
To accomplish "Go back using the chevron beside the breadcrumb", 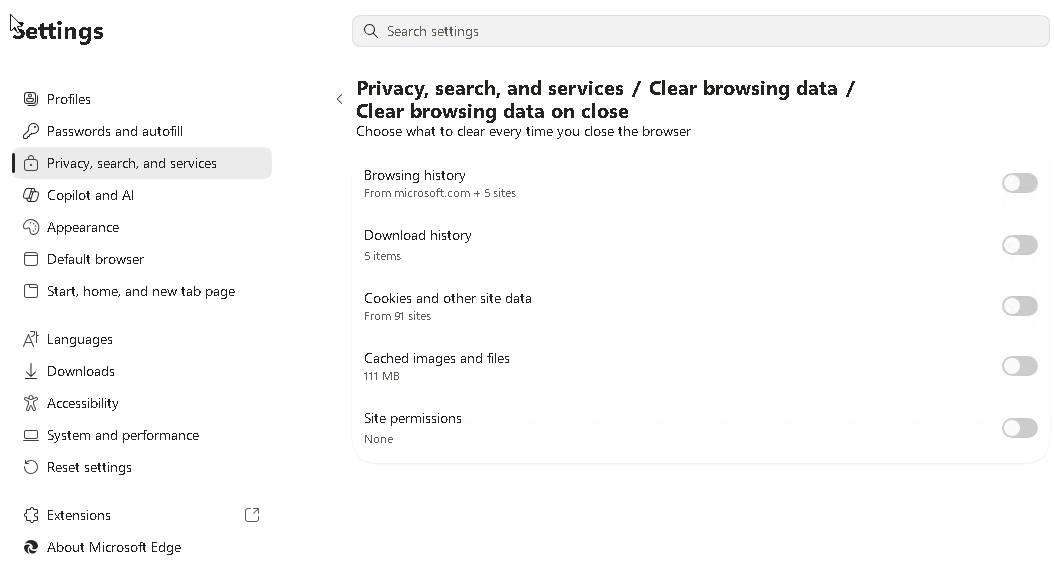I will click(339, 99).
